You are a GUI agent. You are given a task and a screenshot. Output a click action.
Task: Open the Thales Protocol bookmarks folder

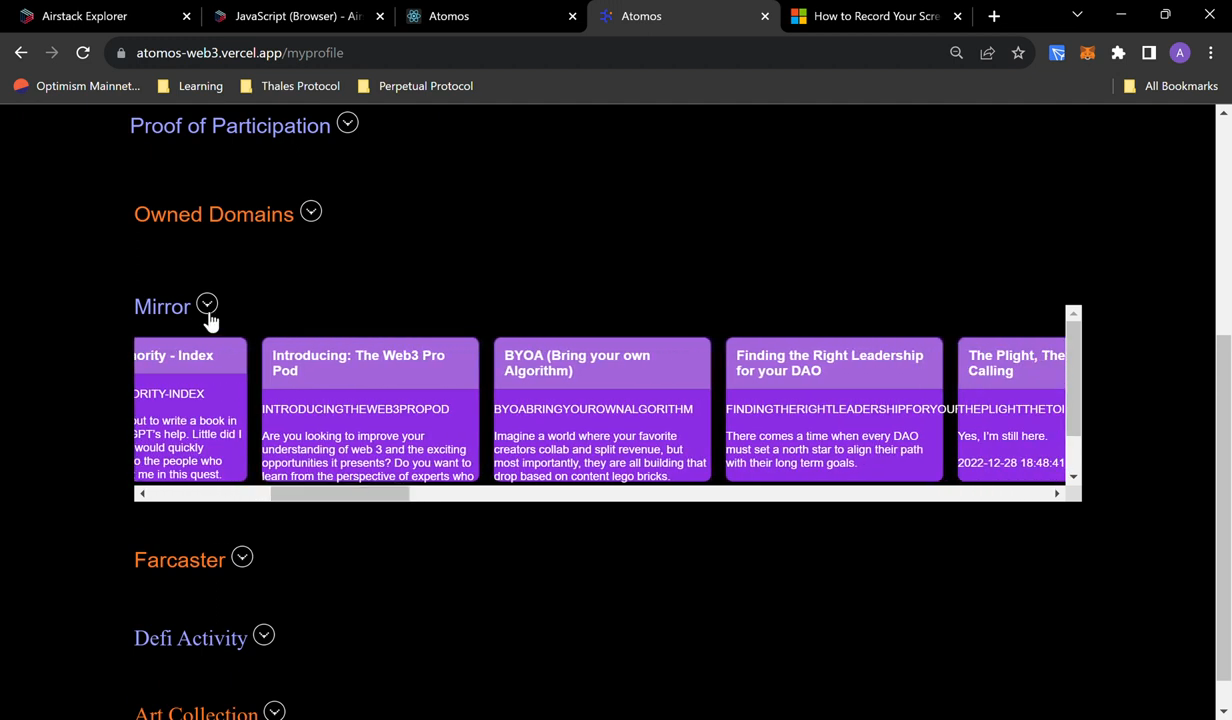point(290,86)
